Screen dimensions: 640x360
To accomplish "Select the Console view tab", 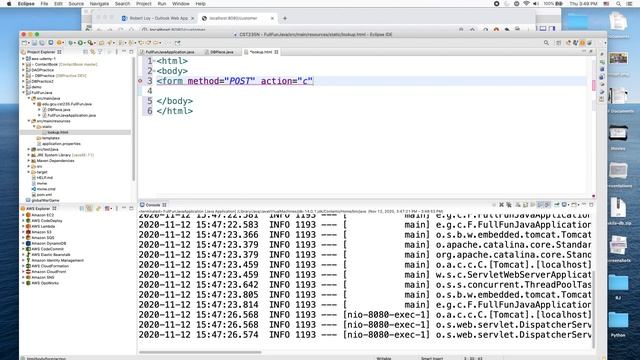I will coord(153,205).
